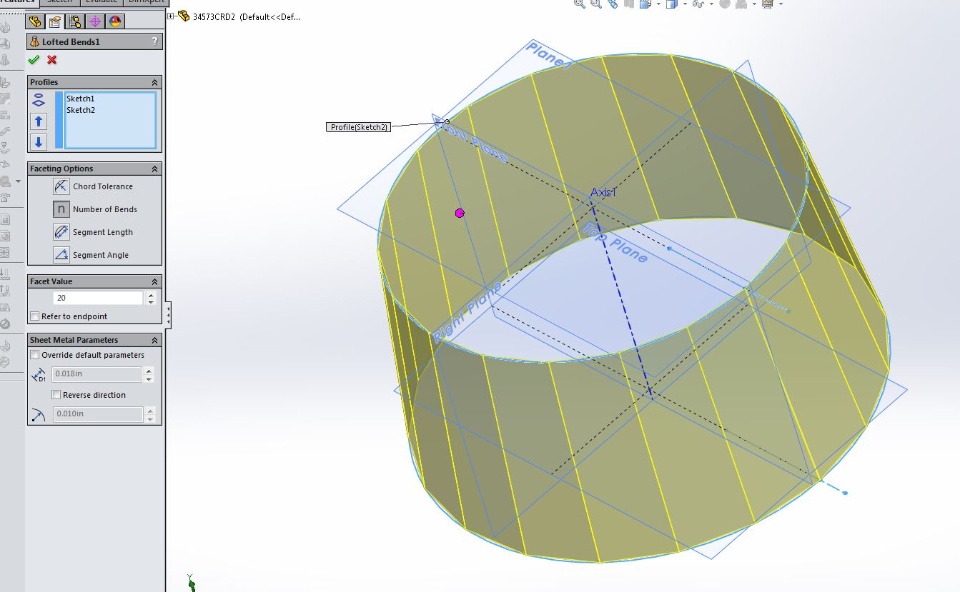Image resolution: width=960 pixels, height=592 pixels.
Task: Choose Chord Tolerance faceting option
Action: tap(94, 186)
